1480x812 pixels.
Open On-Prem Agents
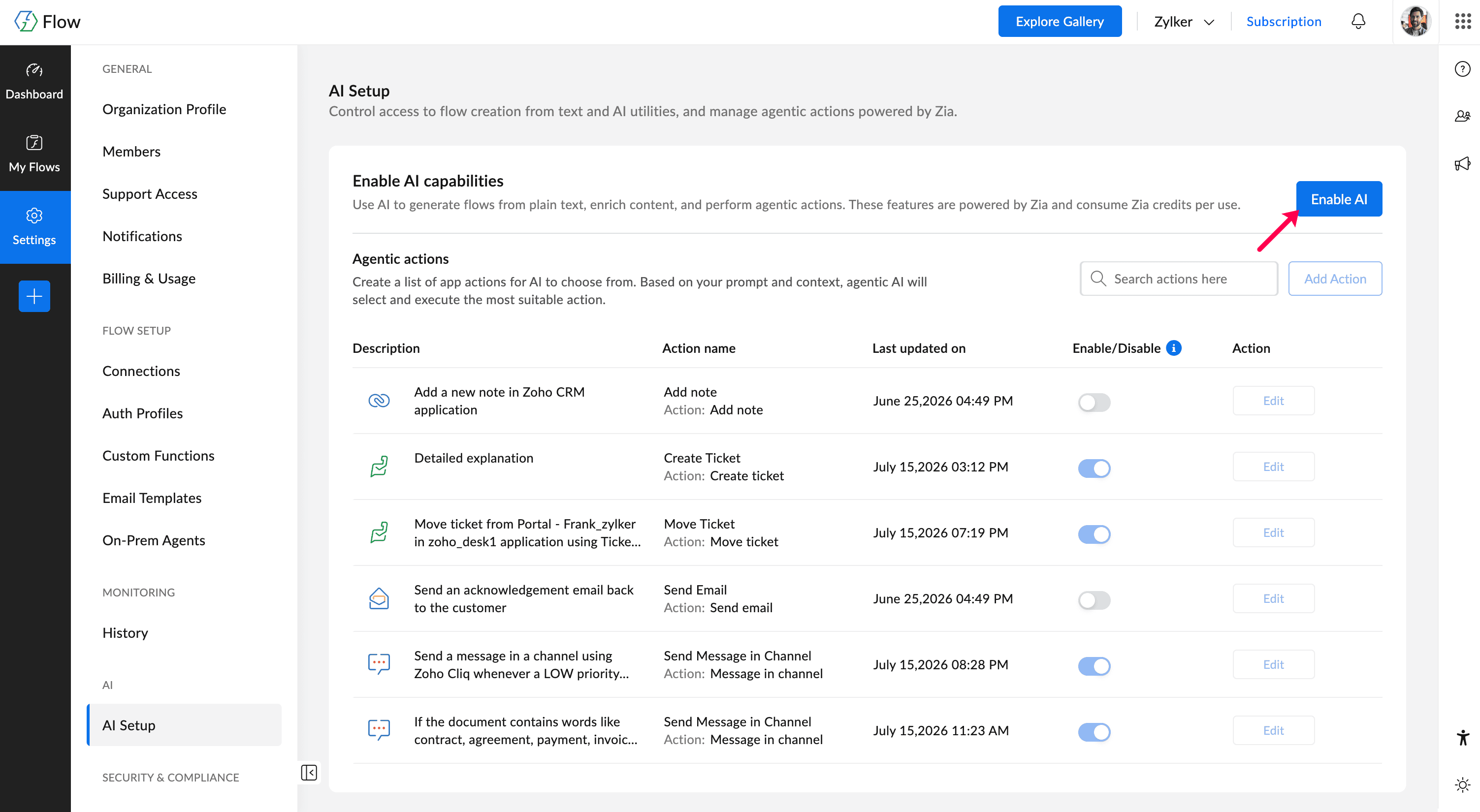point(154,540)
